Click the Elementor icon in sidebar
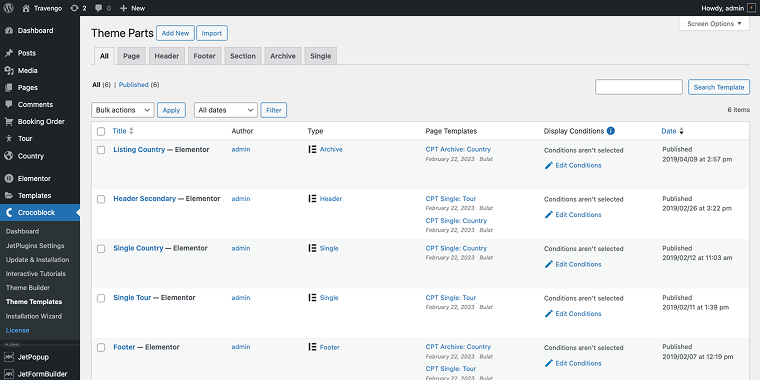The height and width of the screenshot is (380, 760). click(9, 178)
